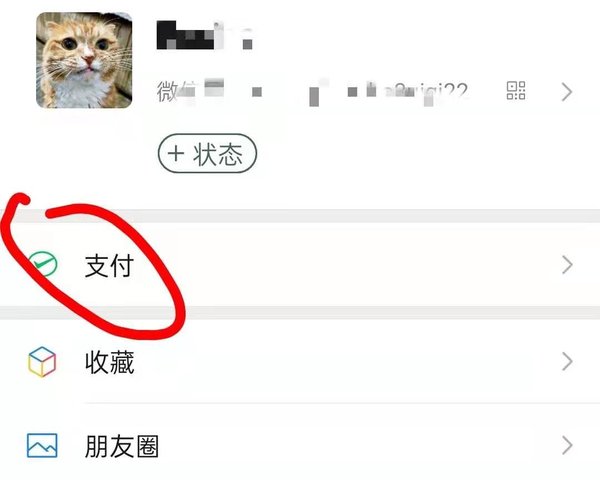
Task: Expand the 朋友圈 row chevron
Action: pos(567,446)
